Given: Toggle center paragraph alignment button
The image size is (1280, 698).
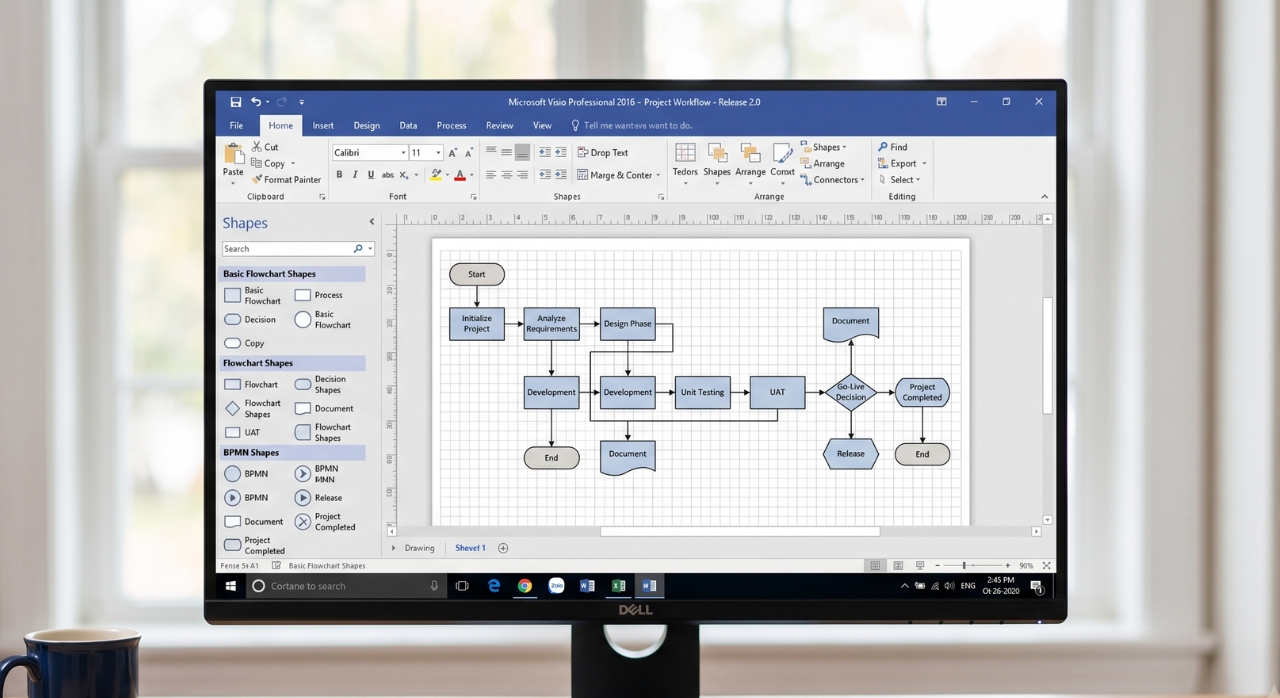Looking at the screenshot, I should tap(507, 175).
